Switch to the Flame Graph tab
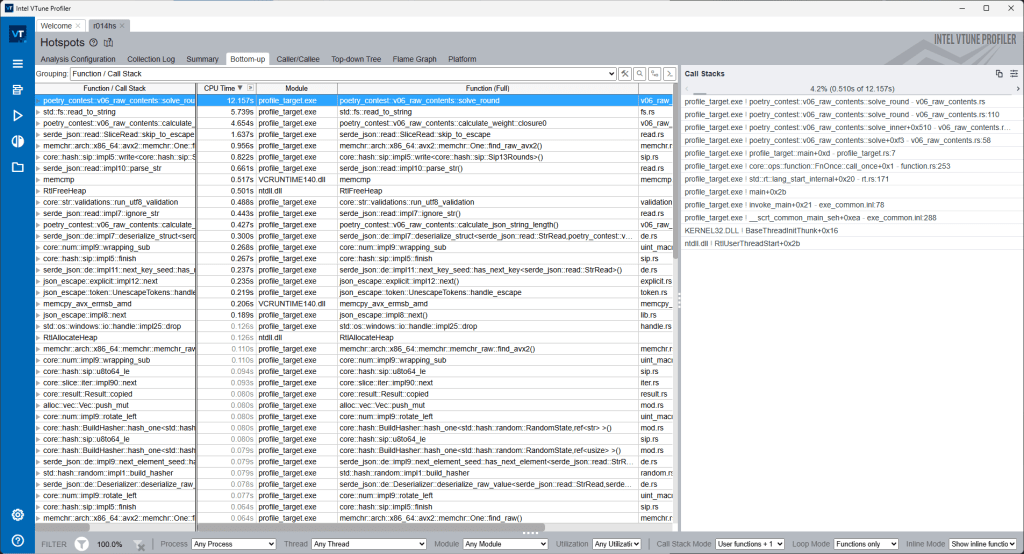The image size is (1024, 554). [413, 59]
